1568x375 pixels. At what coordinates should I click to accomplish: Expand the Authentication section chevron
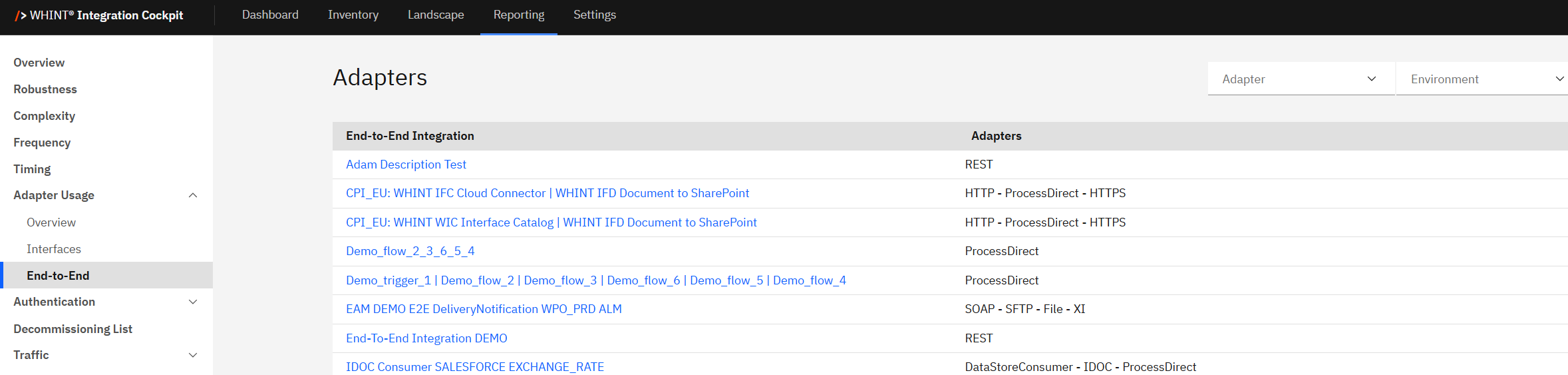point(193,302)
